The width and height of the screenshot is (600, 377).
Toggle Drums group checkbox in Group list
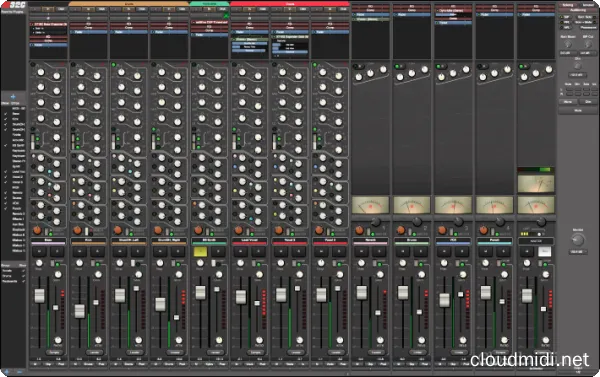pyautogui.click(x=23, y=276)
